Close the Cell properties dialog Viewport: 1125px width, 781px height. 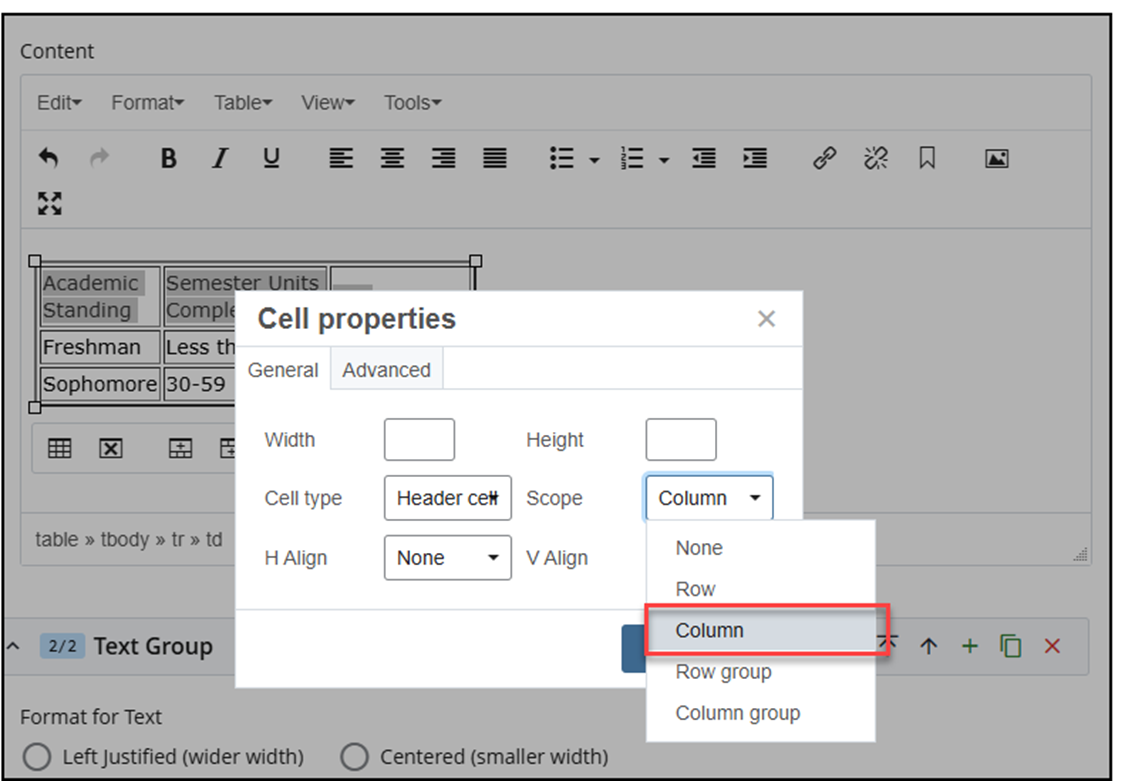(766, 319)
